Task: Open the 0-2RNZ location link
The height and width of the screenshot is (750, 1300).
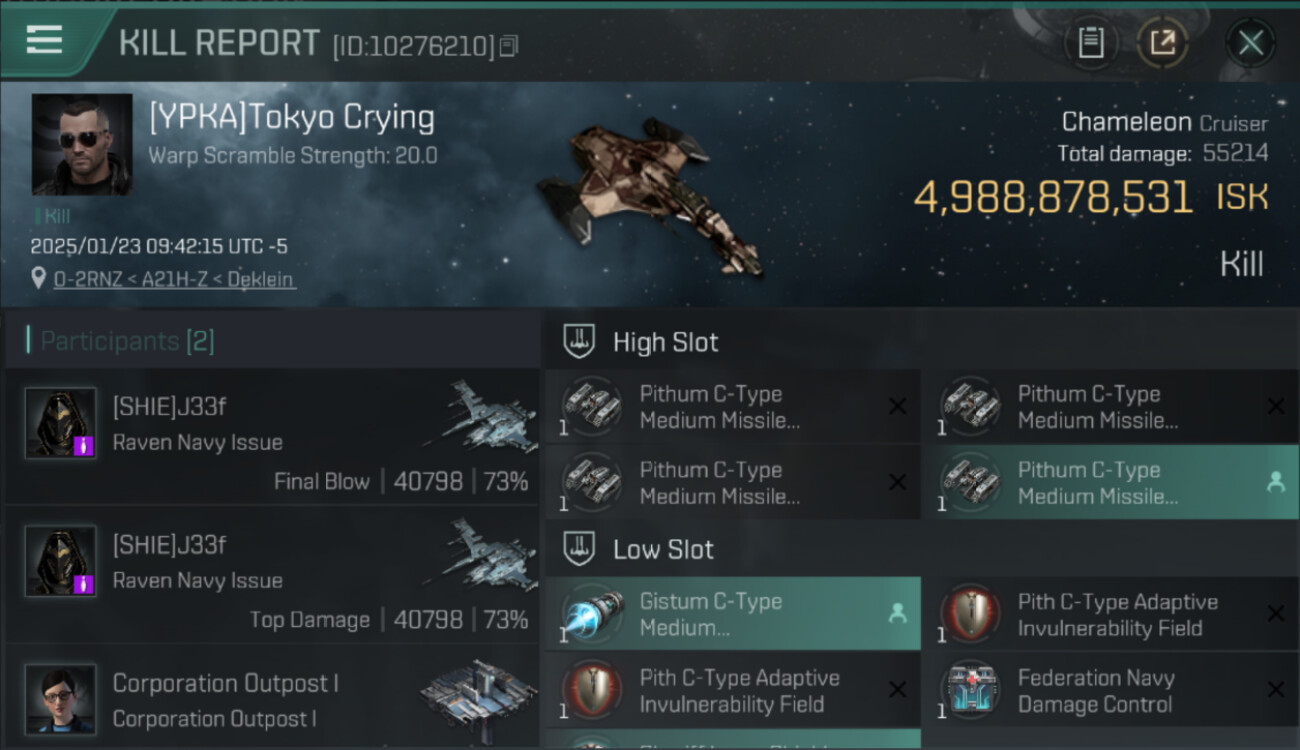Action: click(174, 279)
